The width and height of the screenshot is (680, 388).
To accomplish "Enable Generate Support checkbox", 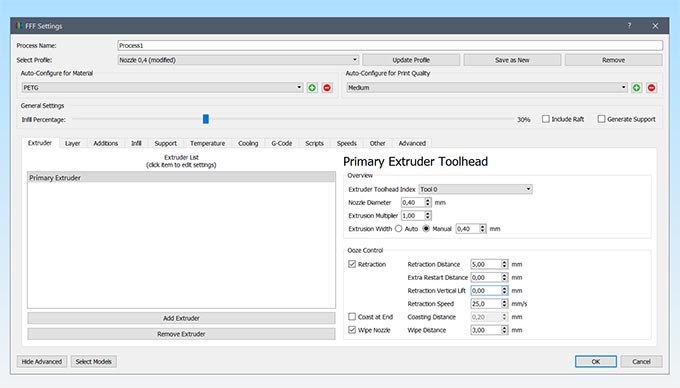I will [601, 119].
